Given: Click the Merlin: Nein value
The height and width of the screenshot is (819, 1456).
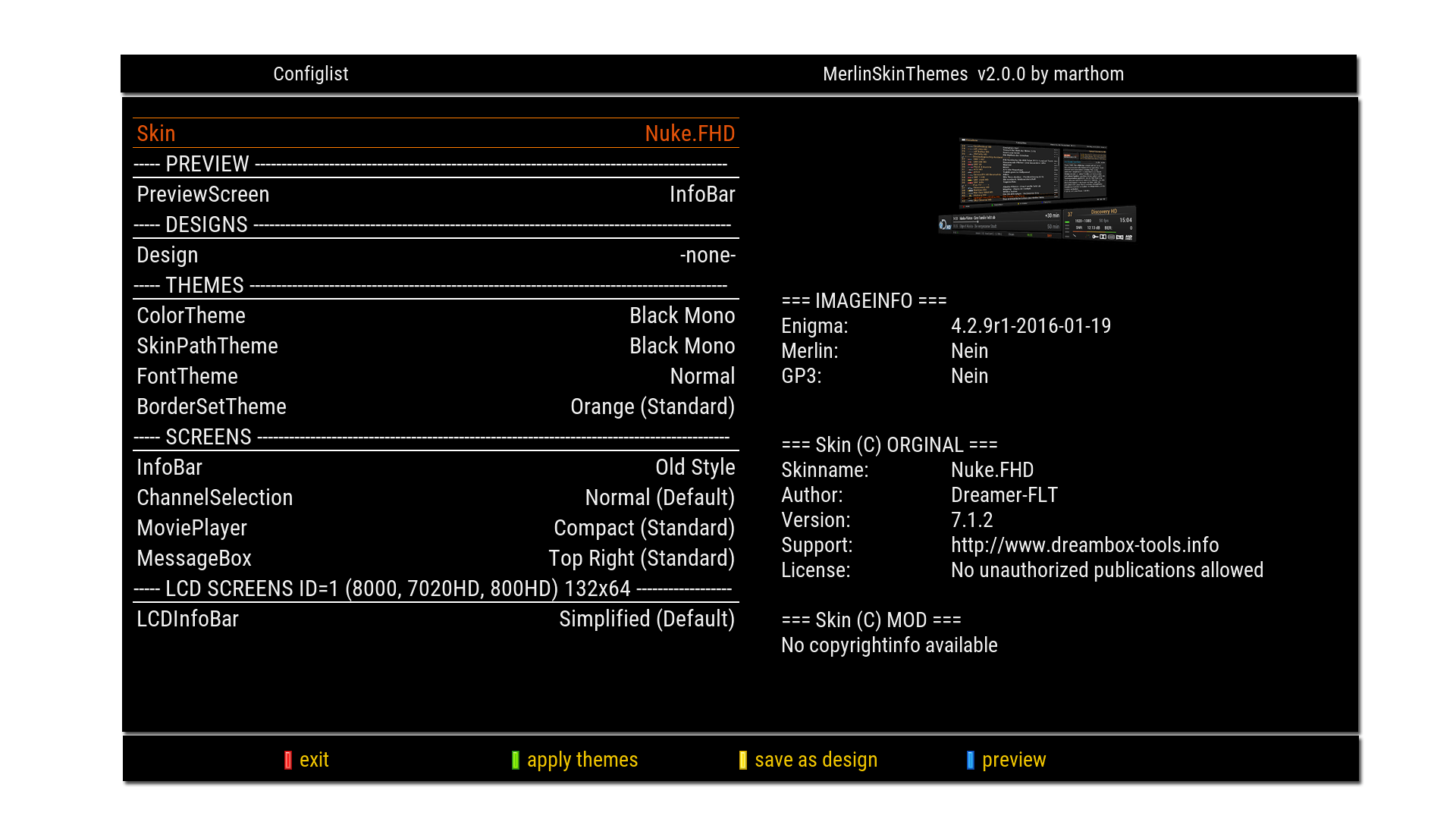Looking at the screenshot, I should pos(970,351).
